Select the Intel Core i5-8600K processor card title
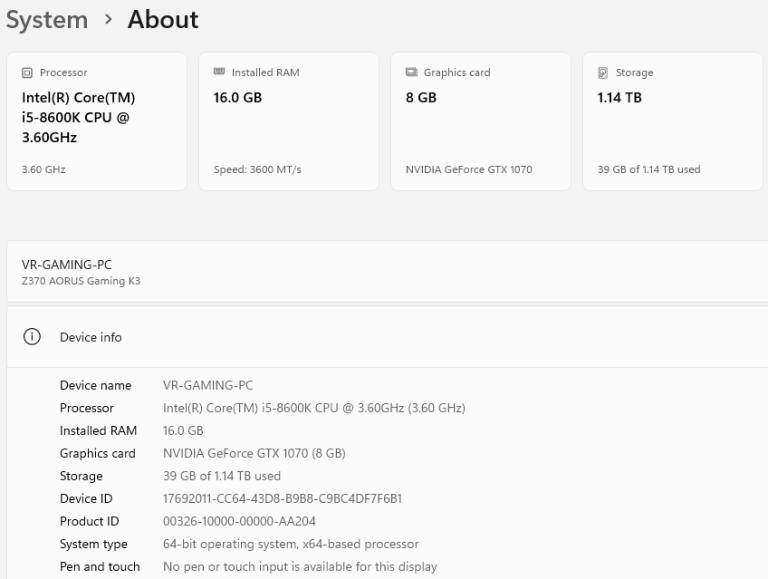Screen dimensions: 768x579 78,117
